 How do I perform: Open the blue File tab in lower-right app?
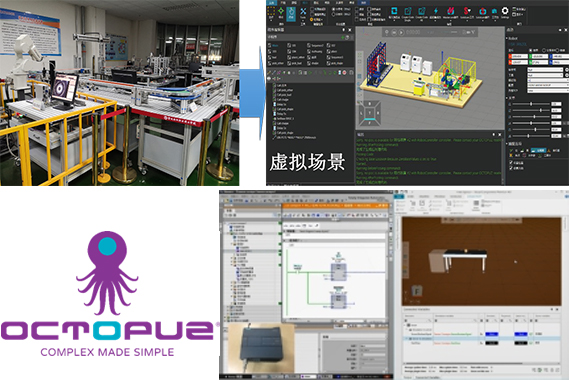399,196
